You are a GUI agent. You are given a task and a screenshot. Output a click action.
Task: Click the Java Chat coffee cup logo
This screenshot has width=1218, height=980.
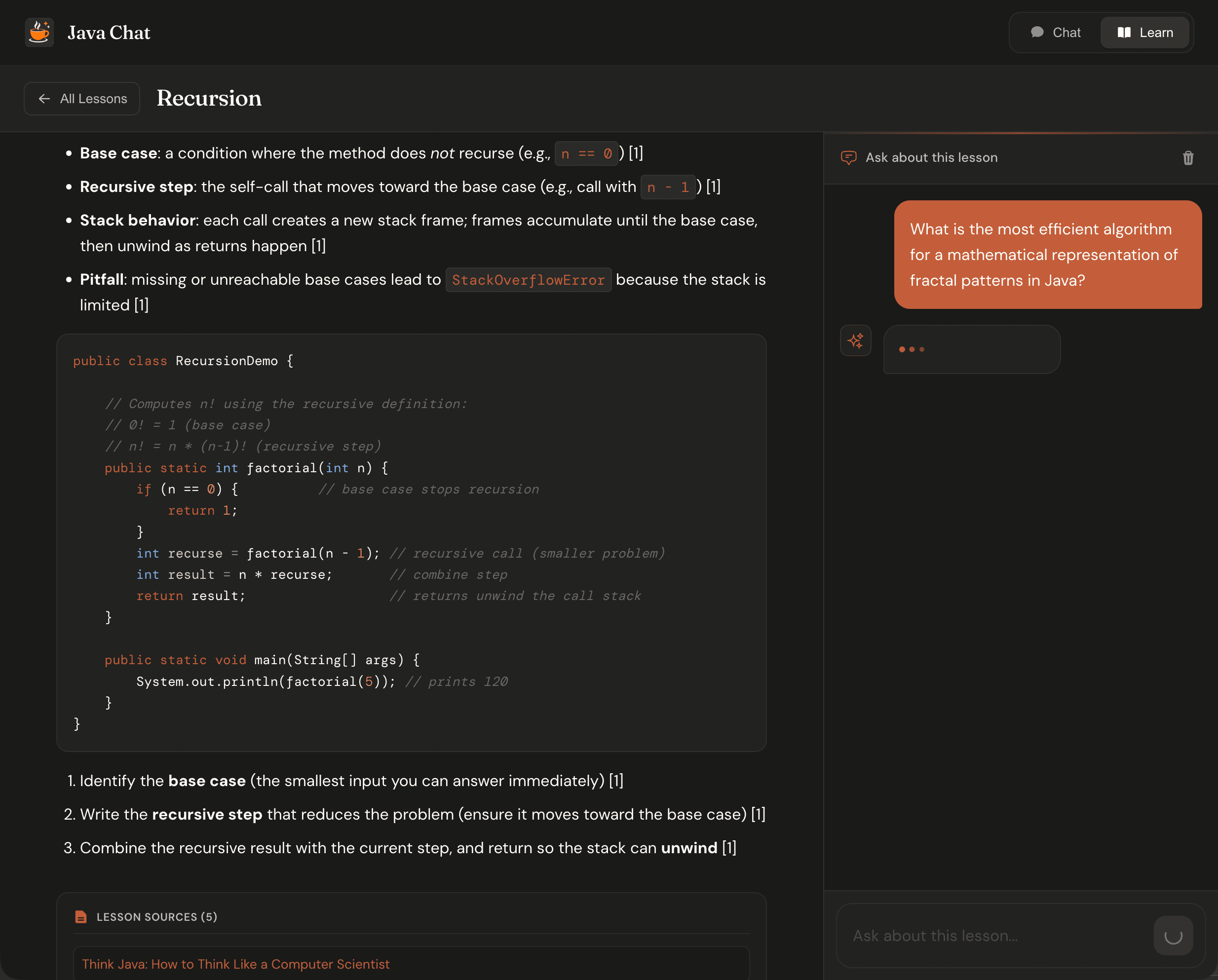[39, 32]
